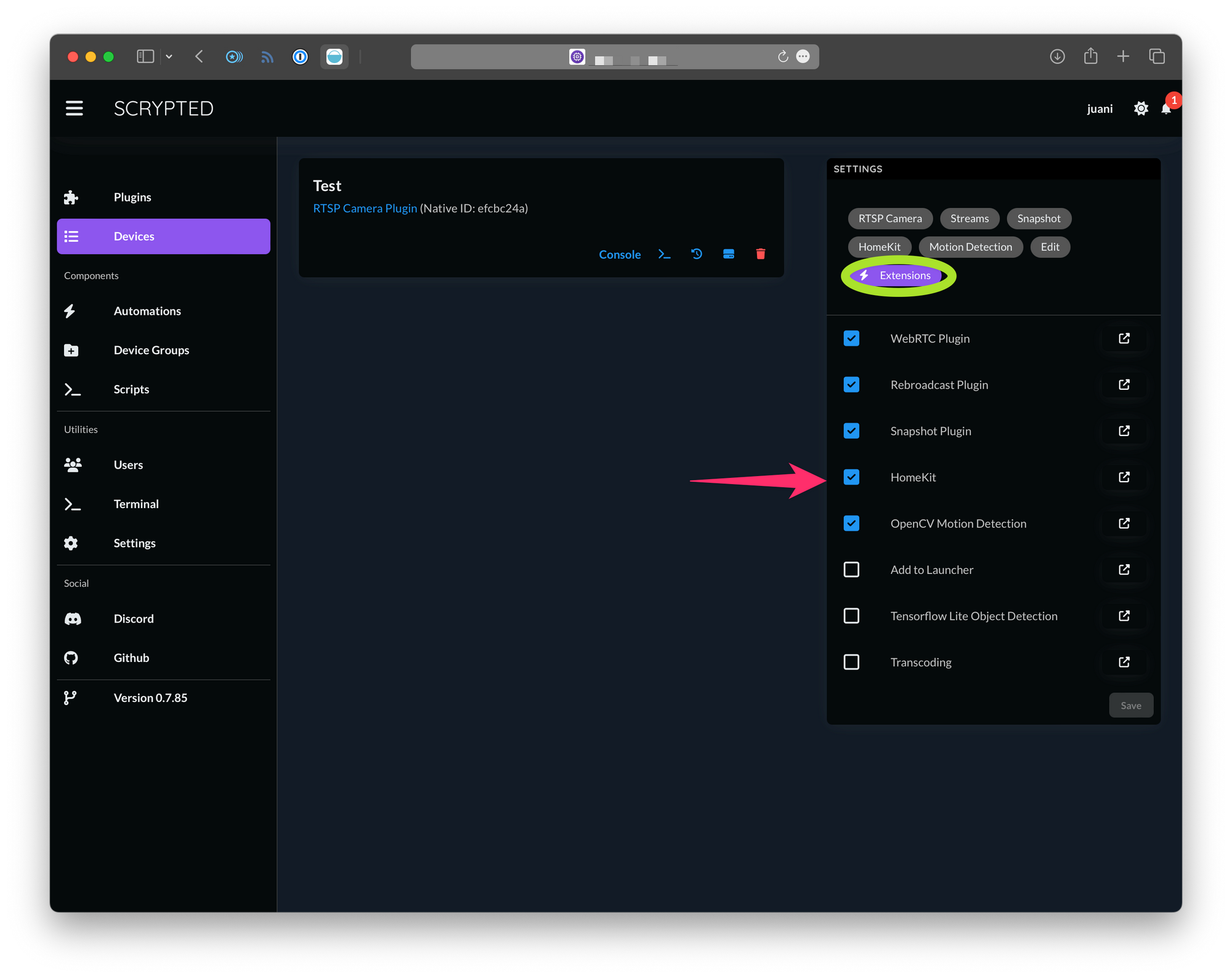The image size is (1232, 978).
Task: Open Snapshot Plugin external link icon
Action: (x=1124, y=430)
